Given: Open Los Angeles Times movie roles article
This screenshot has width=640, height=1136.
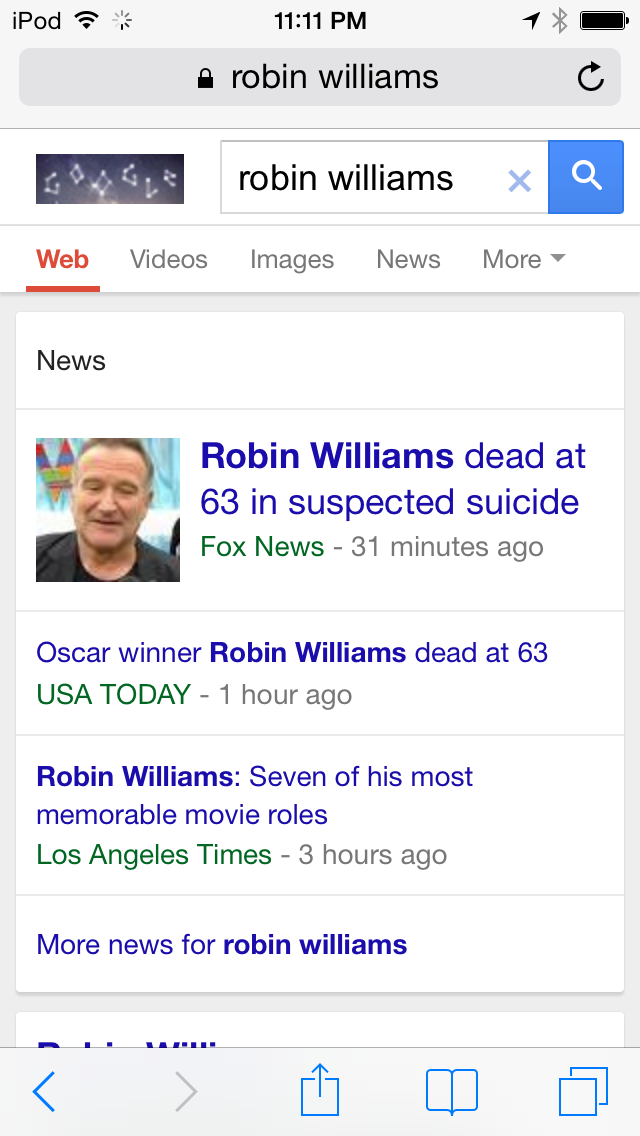Looking at the screenshot, I should 254,795.
